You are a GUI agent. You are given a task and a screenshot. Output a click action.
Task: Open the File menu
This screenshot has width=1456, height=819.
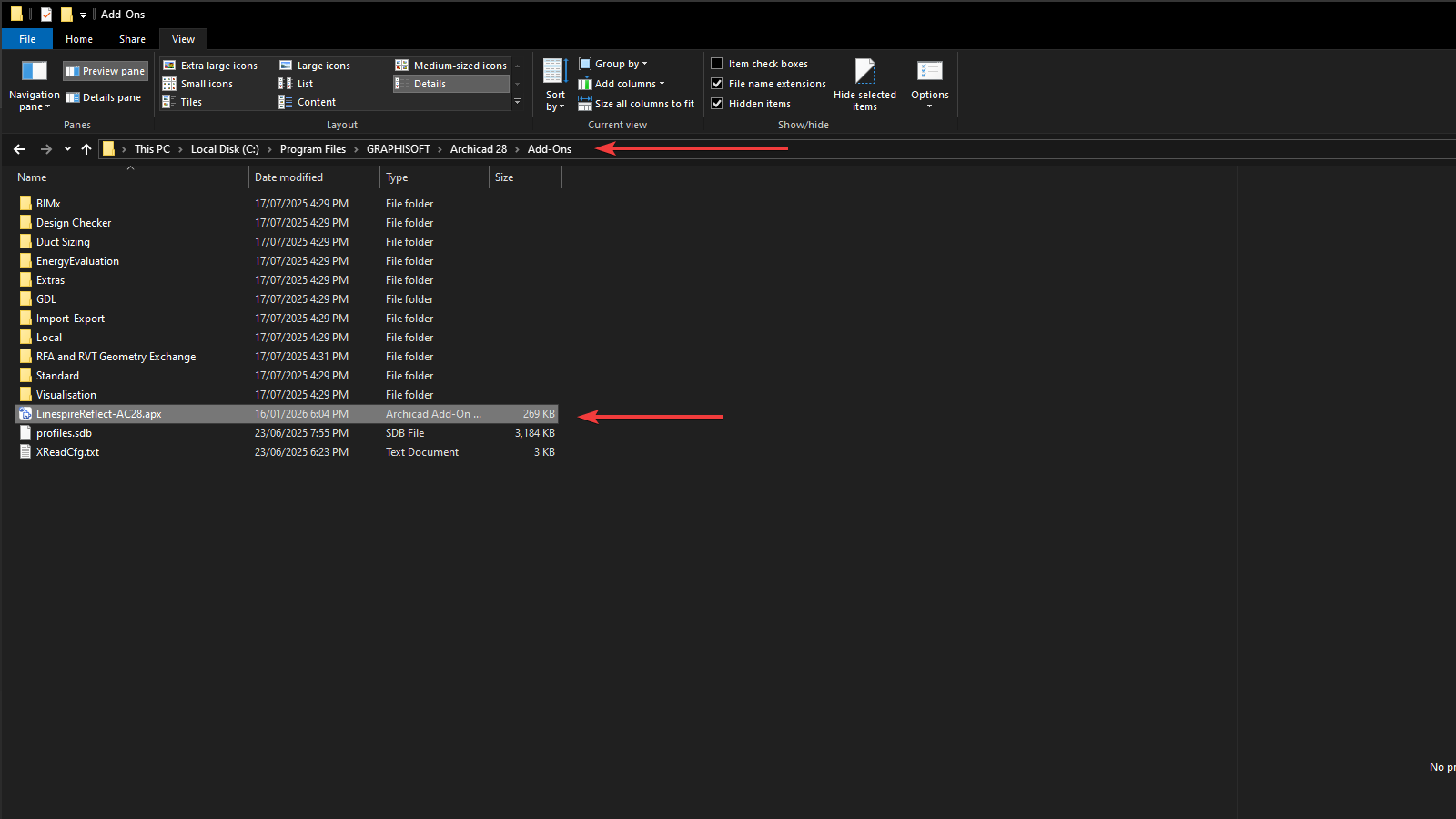(x=26, y=39)
